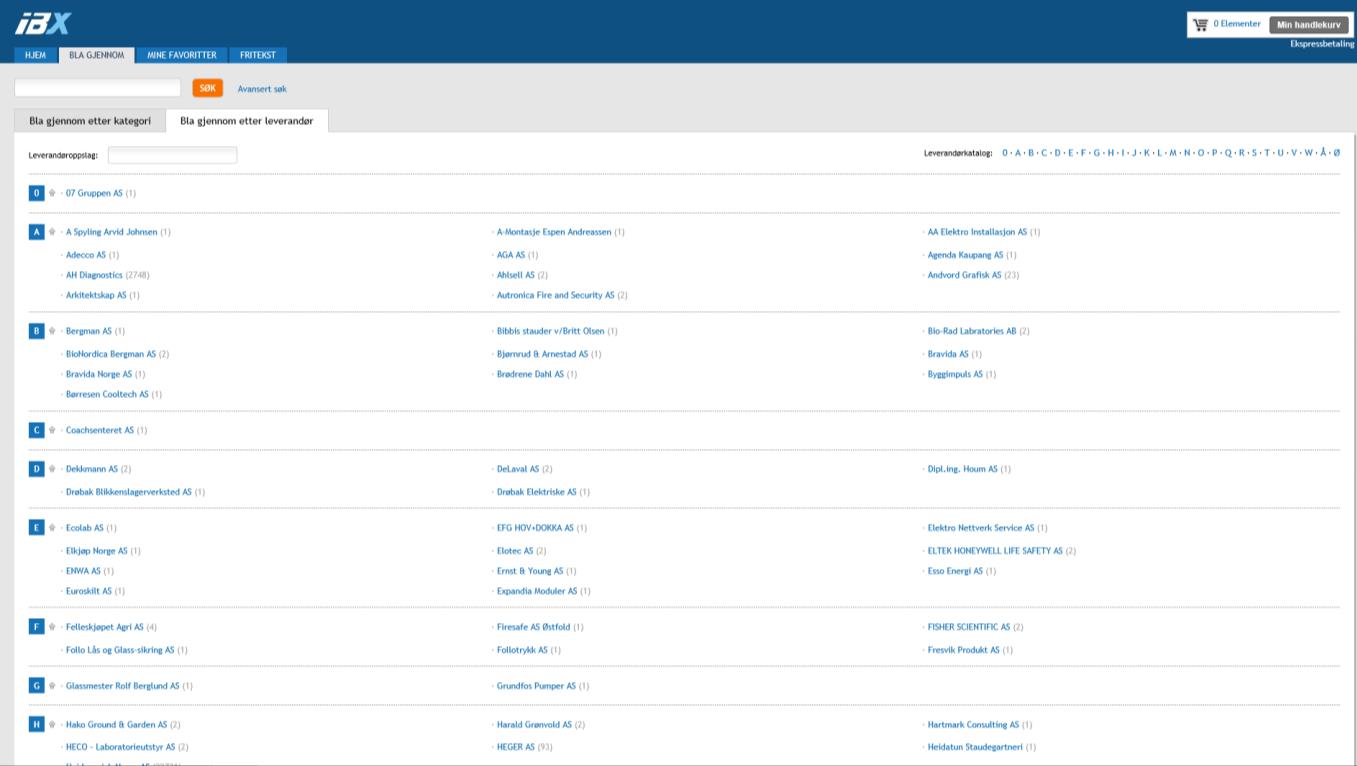The width and height of the screenshot is (1357, 766).
Task: Click the up-arrow icon beside the B badge
Action: pyautogui.click(x=52, y=331)
